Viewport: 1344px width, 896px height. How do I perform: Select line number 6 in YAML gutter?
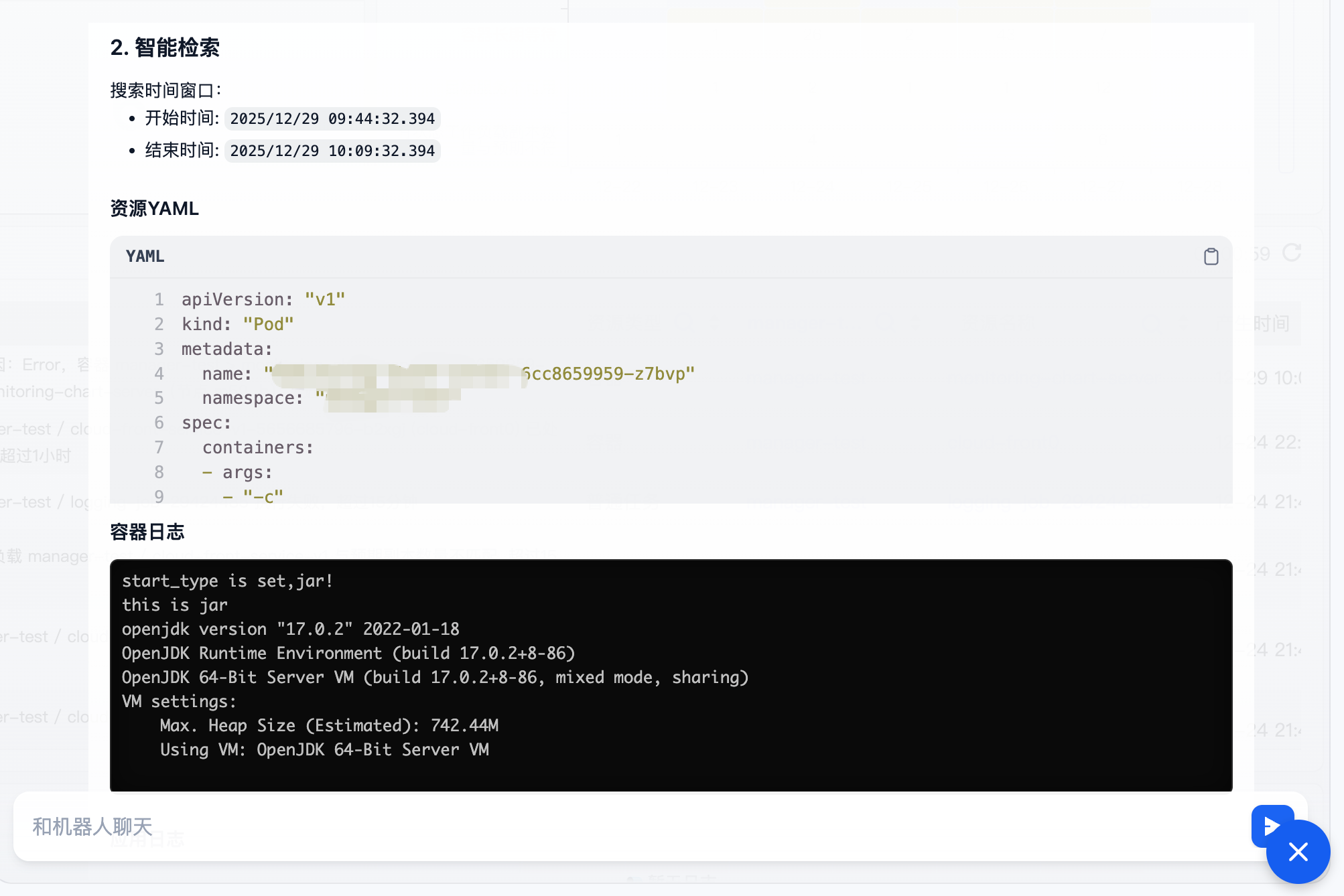tap(159, 423)
